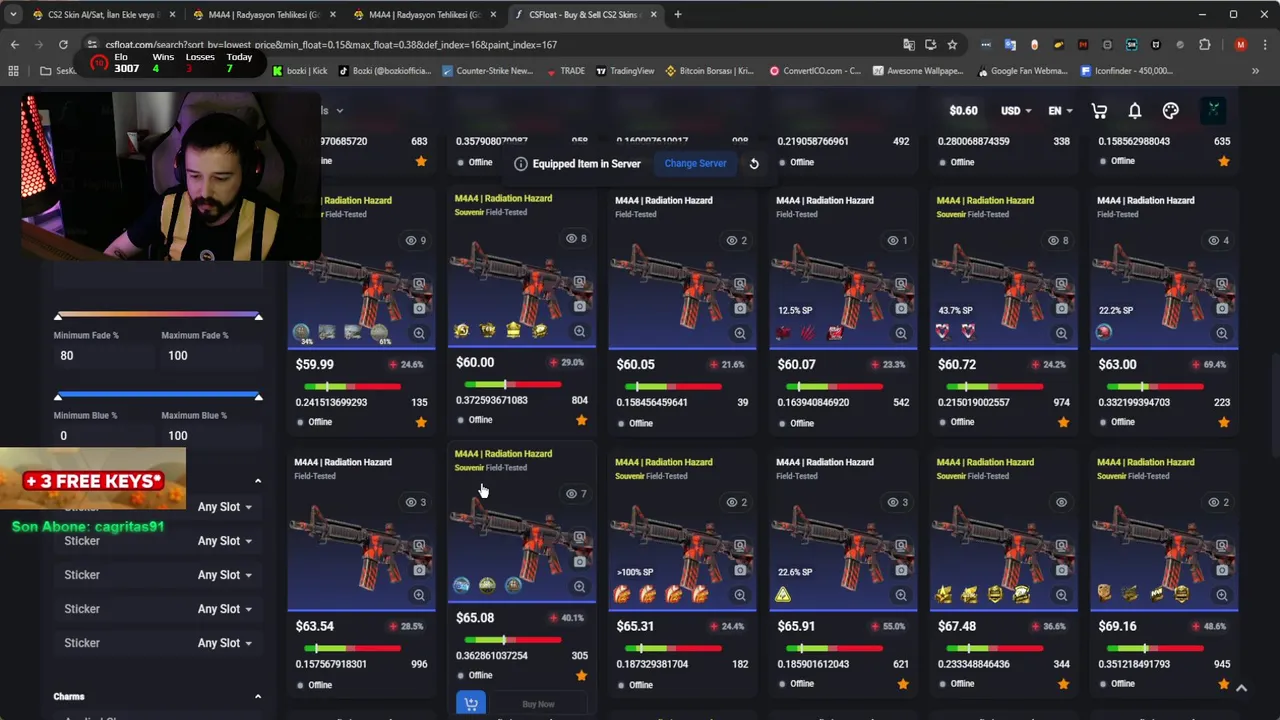Click magnifier zoom icon on $63.00 card

1222,334
